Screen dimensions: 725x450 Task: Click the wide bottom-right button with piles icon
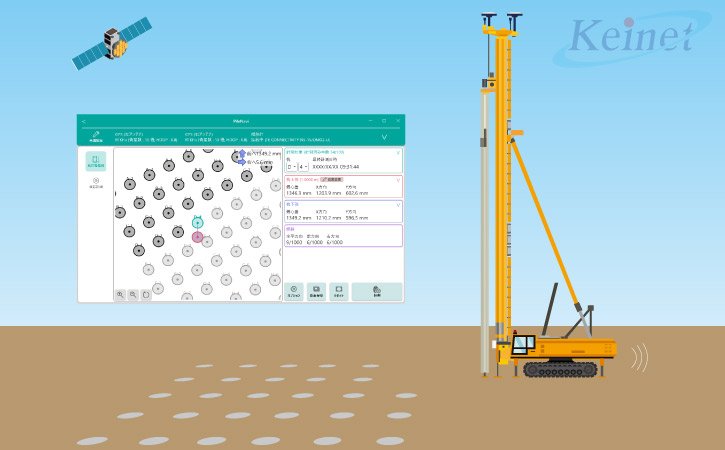pos(377,292)
